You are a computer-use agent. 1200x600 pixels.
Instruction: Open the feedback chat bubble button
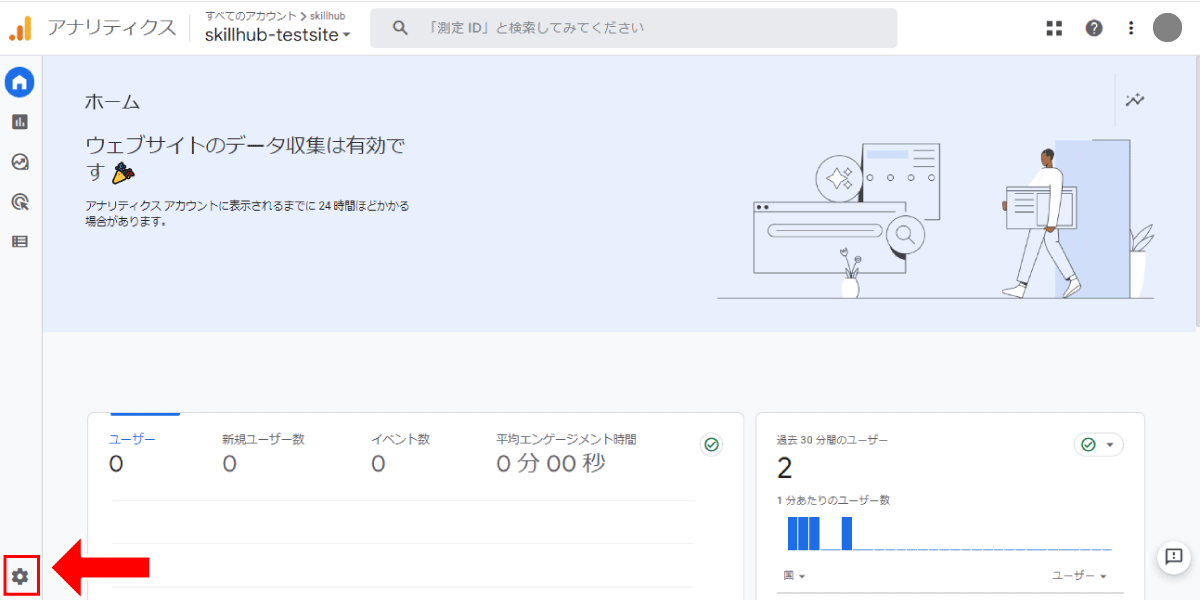tap(1174, 557)
